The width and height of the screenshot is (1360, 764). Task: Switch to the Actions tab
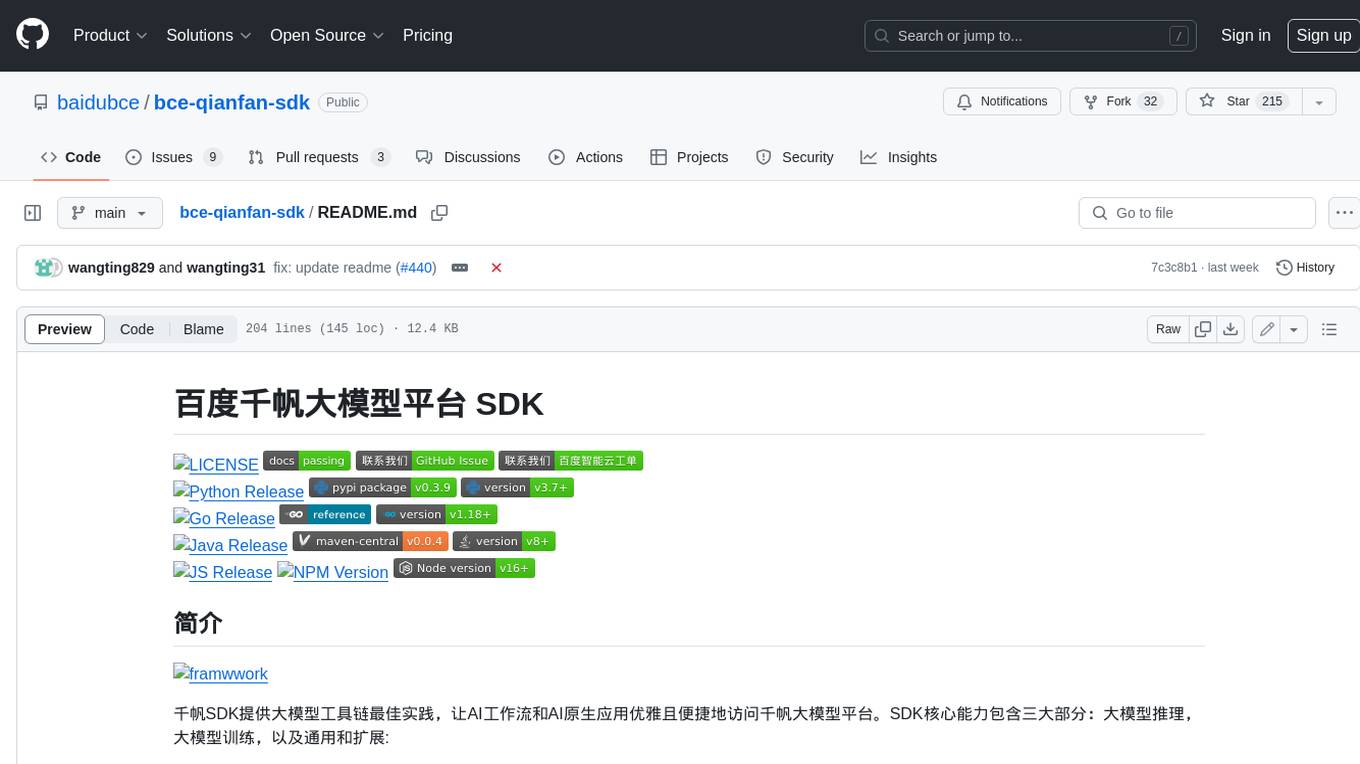coord(586,157)
